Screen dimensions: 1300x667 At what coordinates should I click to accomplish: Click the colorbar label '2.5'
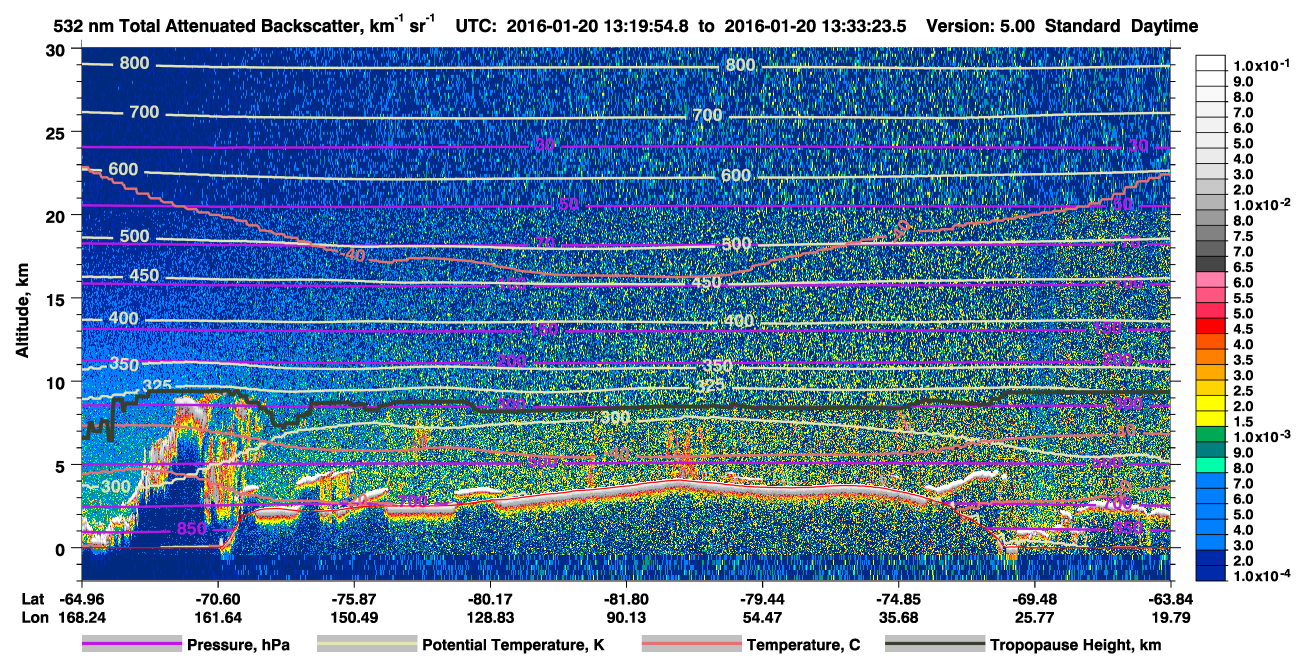(1243, 391)
